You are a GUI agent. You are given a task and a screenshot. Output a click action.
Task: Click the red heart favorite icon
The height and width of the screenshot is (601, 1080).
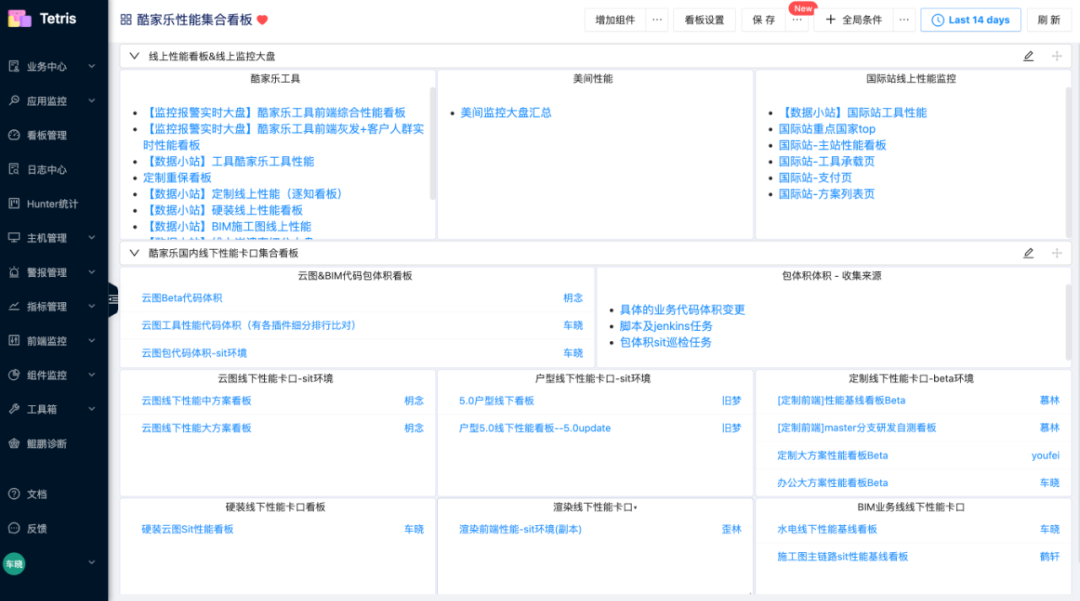tap(262, 20)
